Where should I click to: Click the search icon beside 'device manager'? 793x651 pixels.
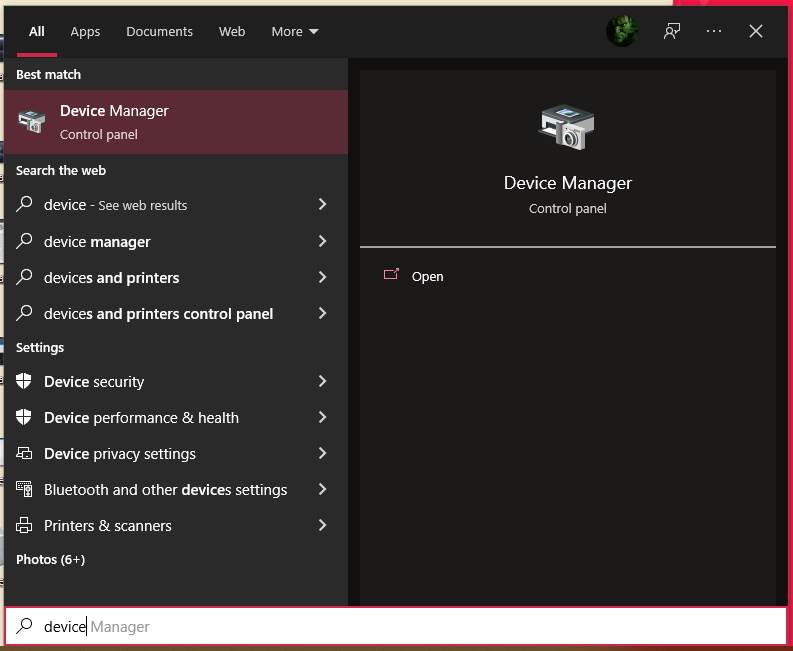[x=24, y=241]
